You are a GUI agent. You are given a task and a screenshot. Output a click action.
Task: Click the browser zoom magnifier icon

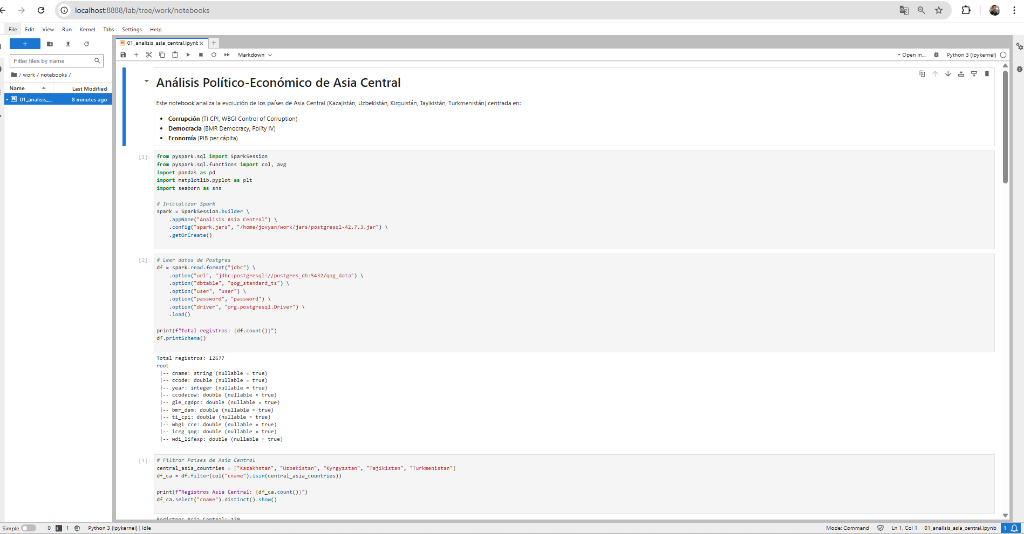[921, 10]
